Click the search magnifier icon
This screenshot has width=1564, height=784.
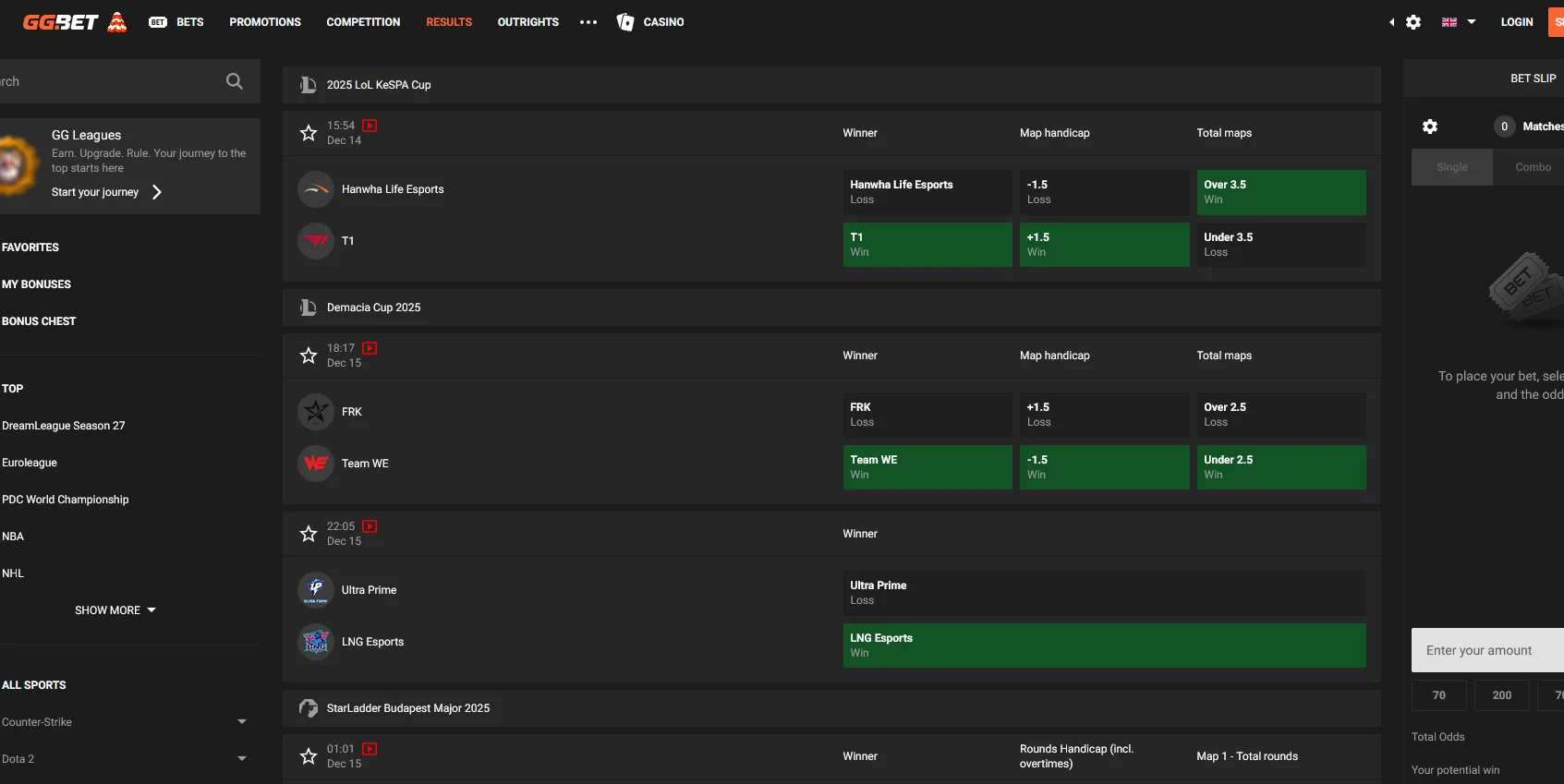(235, 81)
